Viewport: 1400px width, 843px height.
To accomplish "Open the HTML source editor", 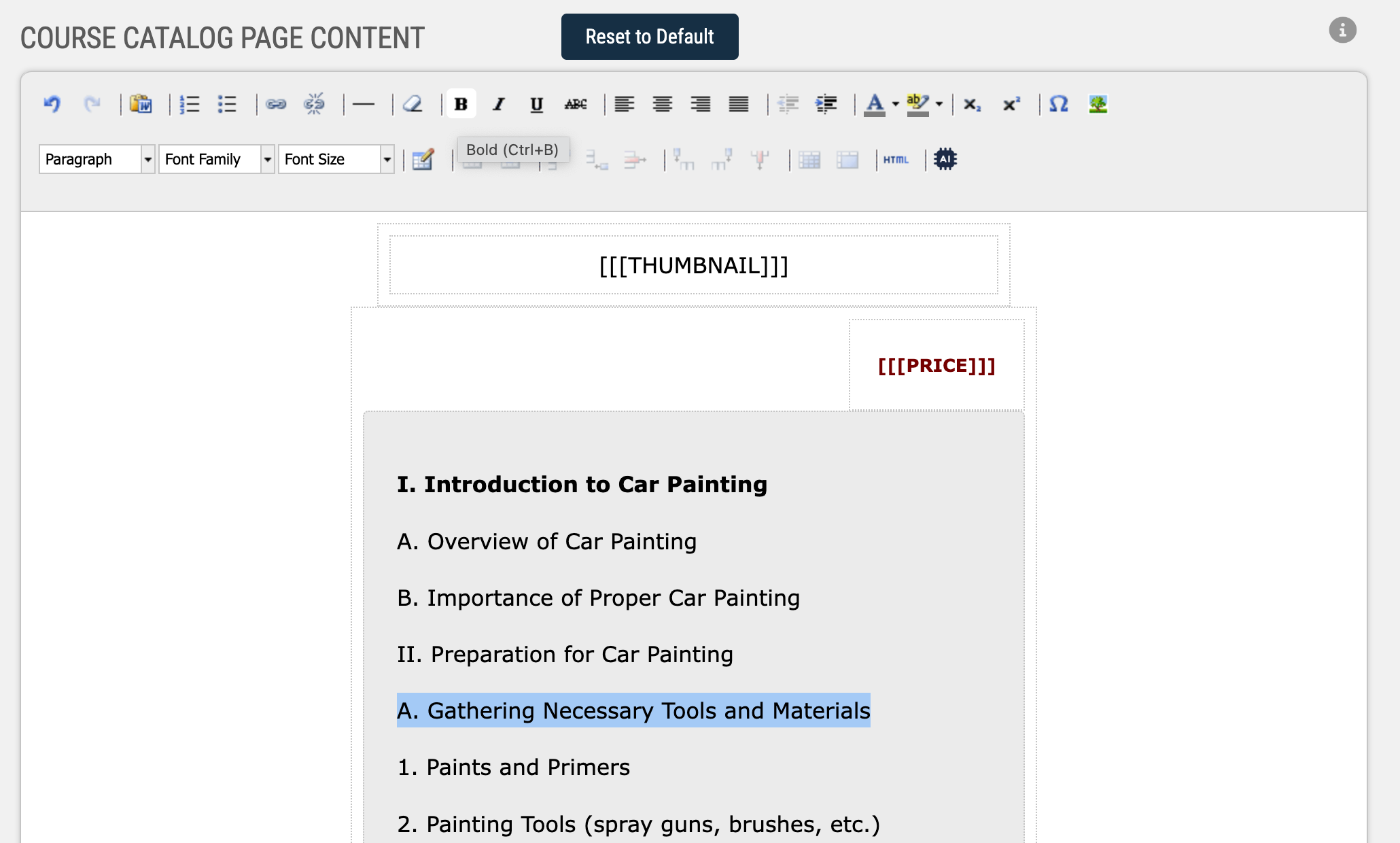I will [x=896, y=160].
